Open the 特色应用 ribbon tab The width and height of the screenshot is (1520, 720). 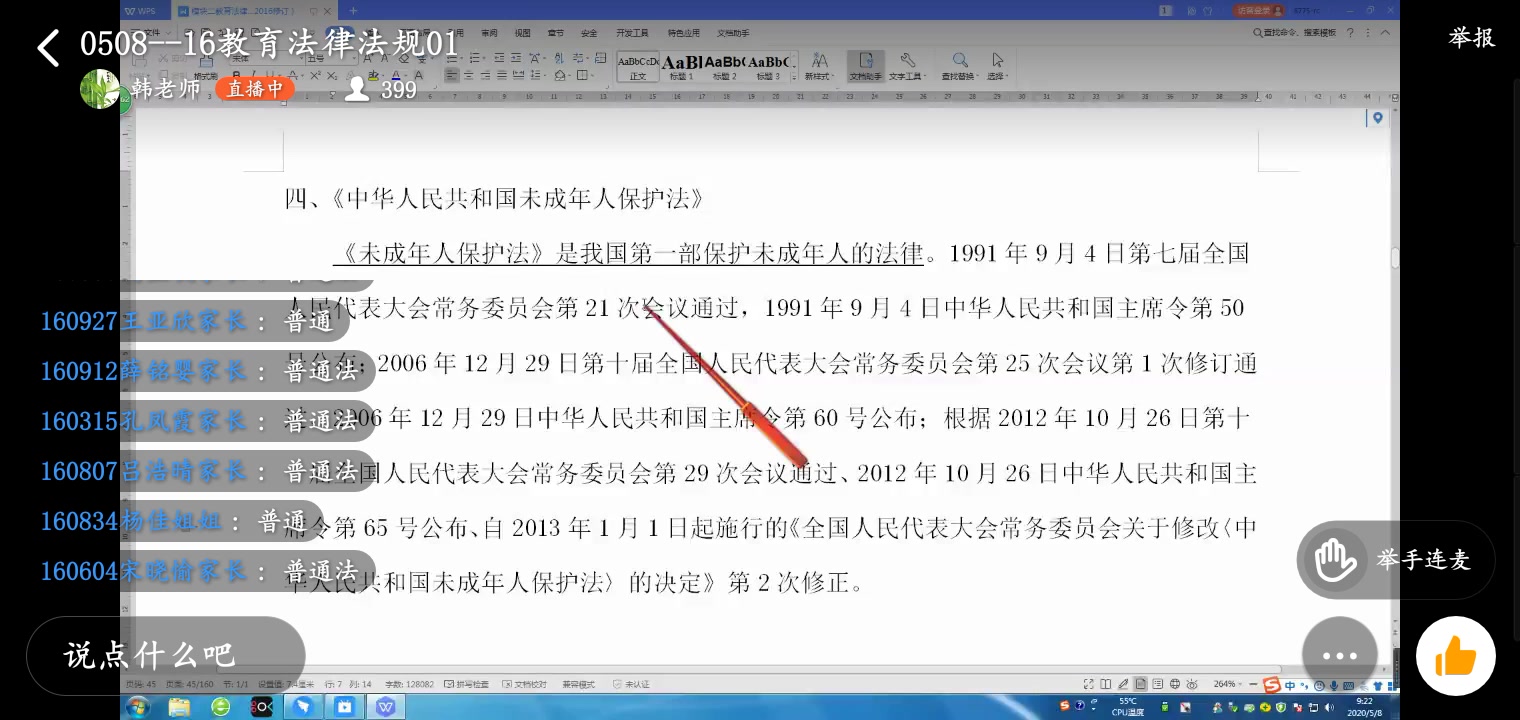684,33
